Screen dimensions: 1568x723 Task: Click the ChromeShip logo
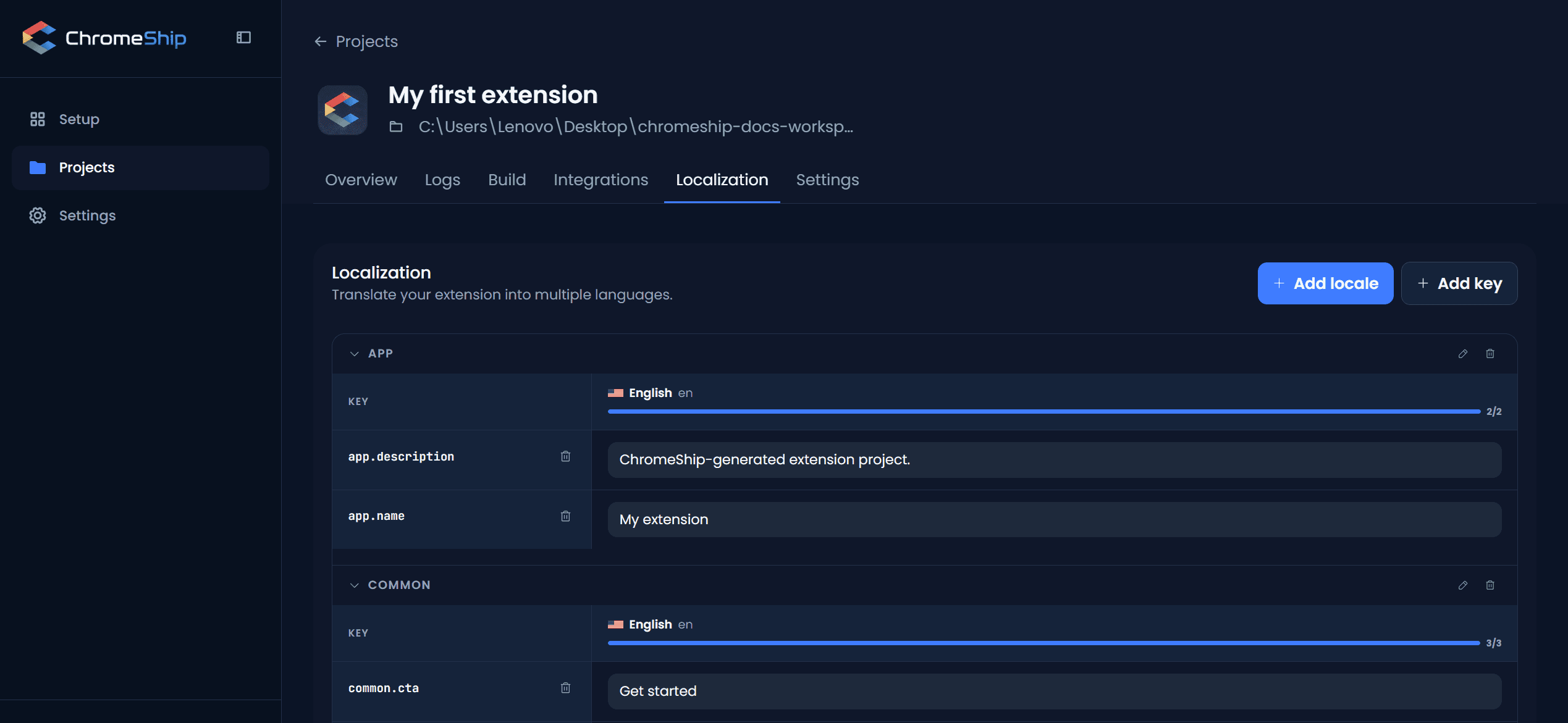click(x=104, y=38)
